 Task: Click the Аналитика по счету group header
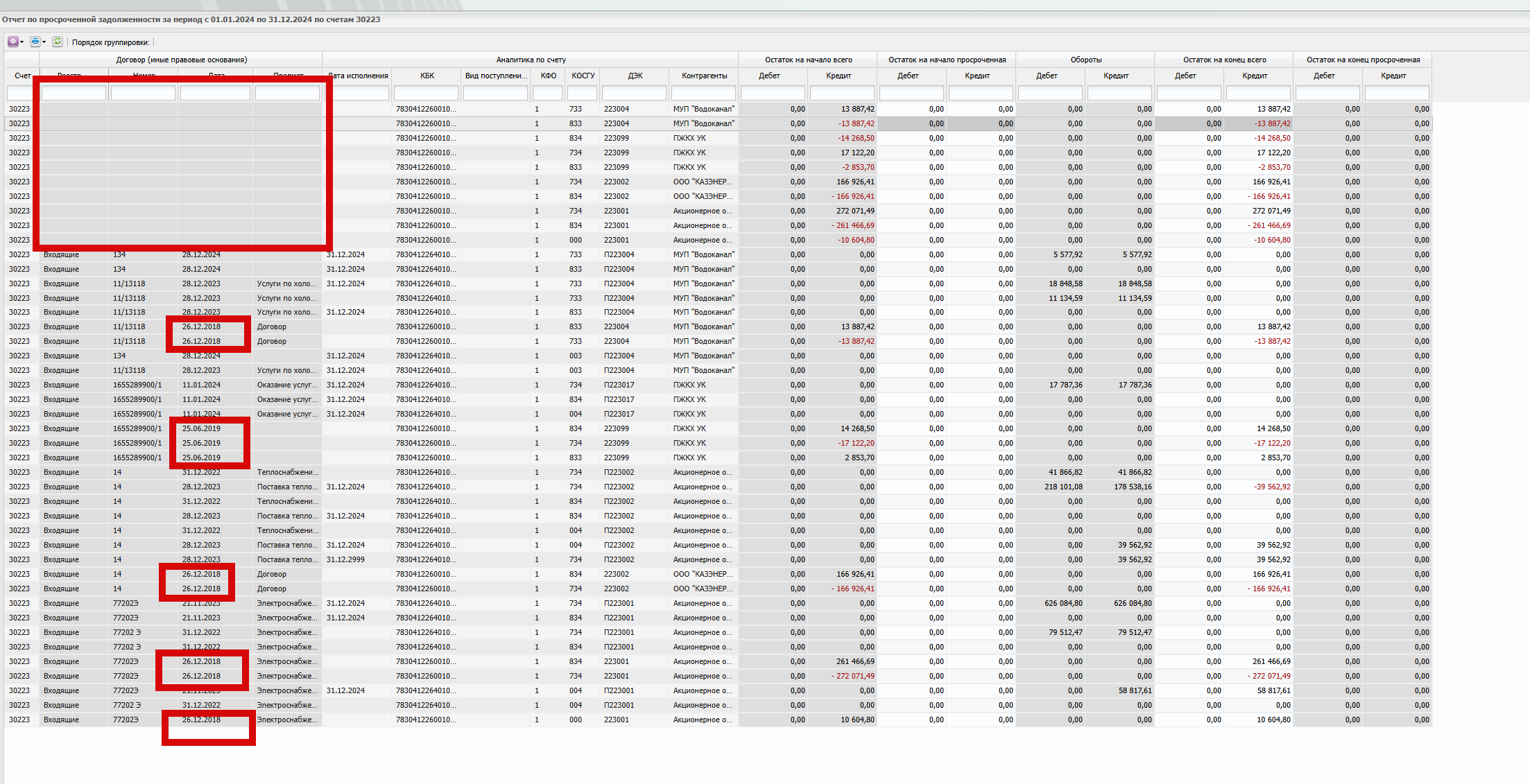[x=531, y=60]
